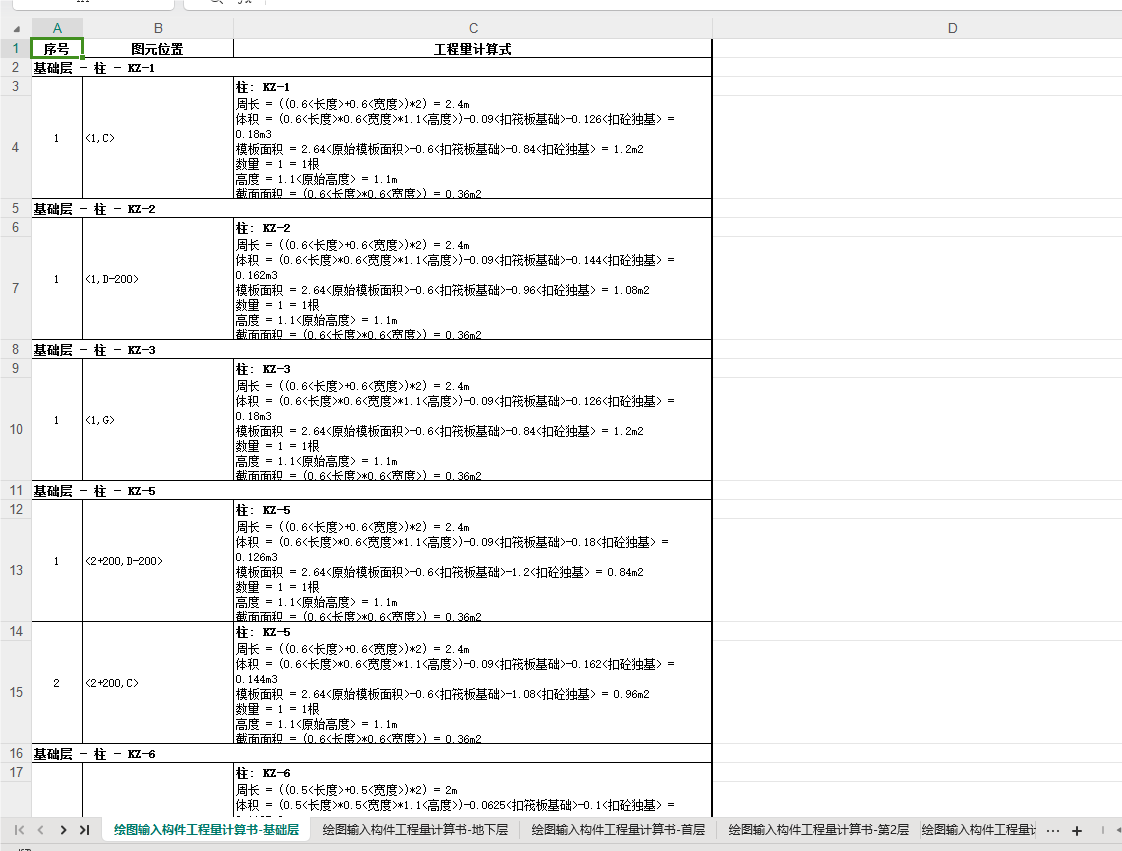Select row 7 header
Image resolution: width=1122 pixels, height=851 pixels.
(x=15, y=288)
